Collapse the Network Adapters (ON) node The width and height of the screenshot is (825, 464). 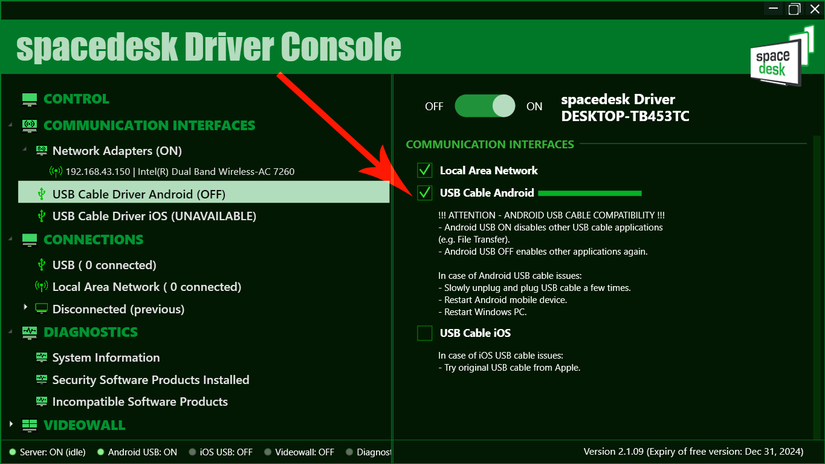(25, 149)
